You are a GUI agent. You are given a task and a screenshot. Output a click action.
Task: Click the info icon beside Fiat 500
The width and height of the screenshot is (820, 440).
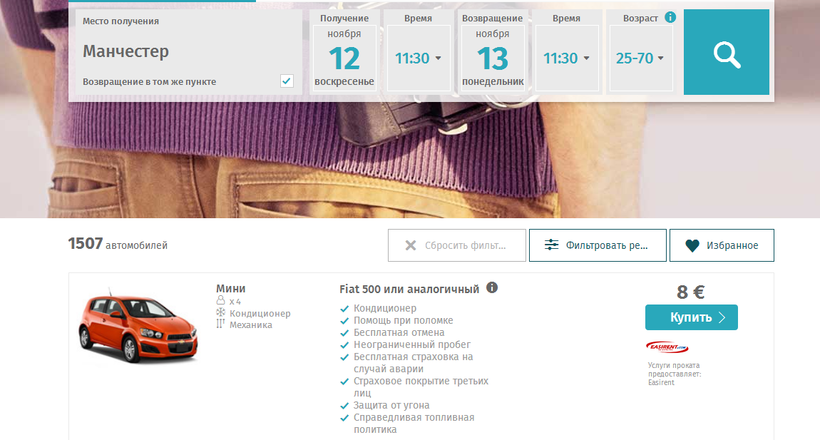[x=492, y=287]
